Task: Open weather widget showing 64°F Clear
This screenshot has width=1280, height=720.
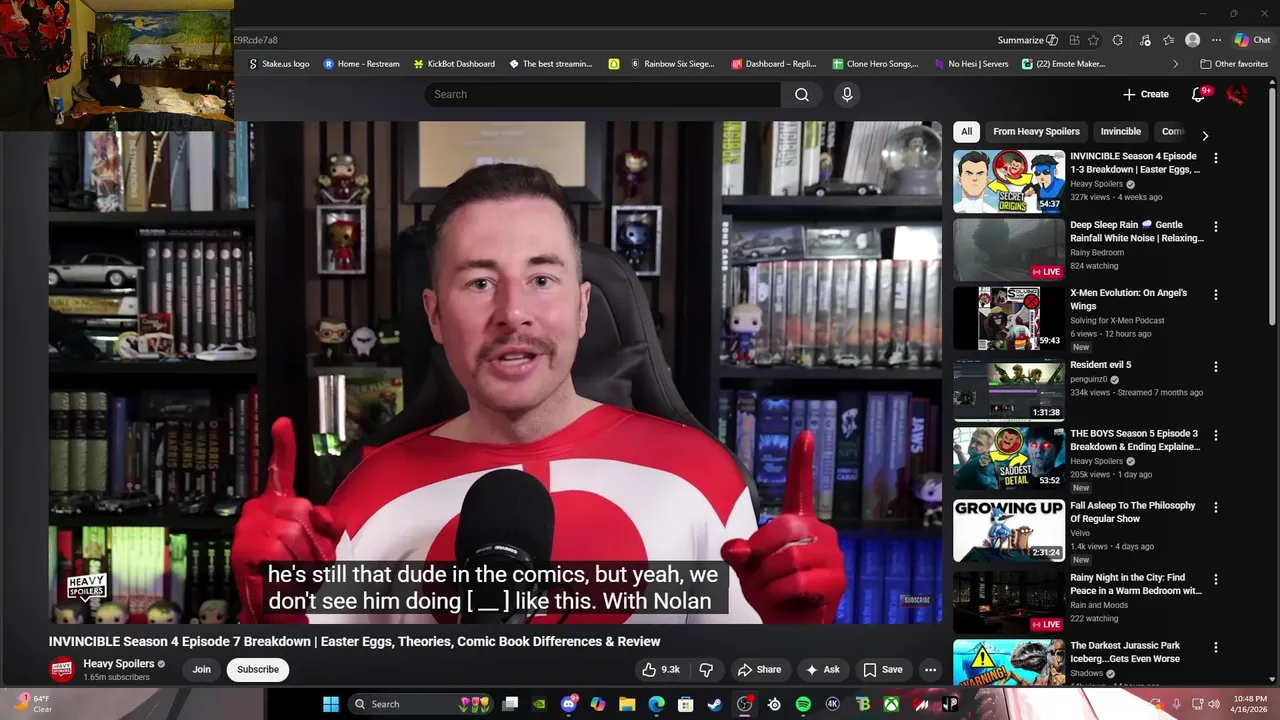Action: (32, 704)
